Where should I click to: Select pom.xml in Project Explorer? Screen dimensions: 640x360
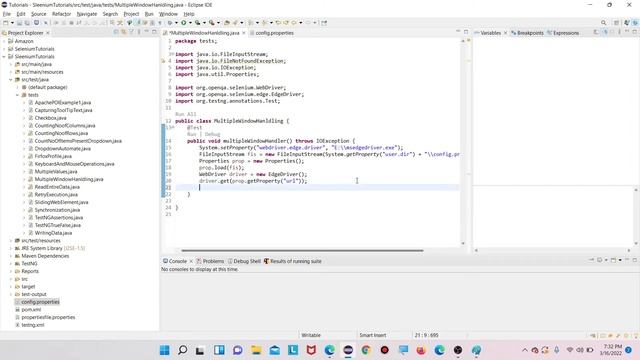[31, 310]
